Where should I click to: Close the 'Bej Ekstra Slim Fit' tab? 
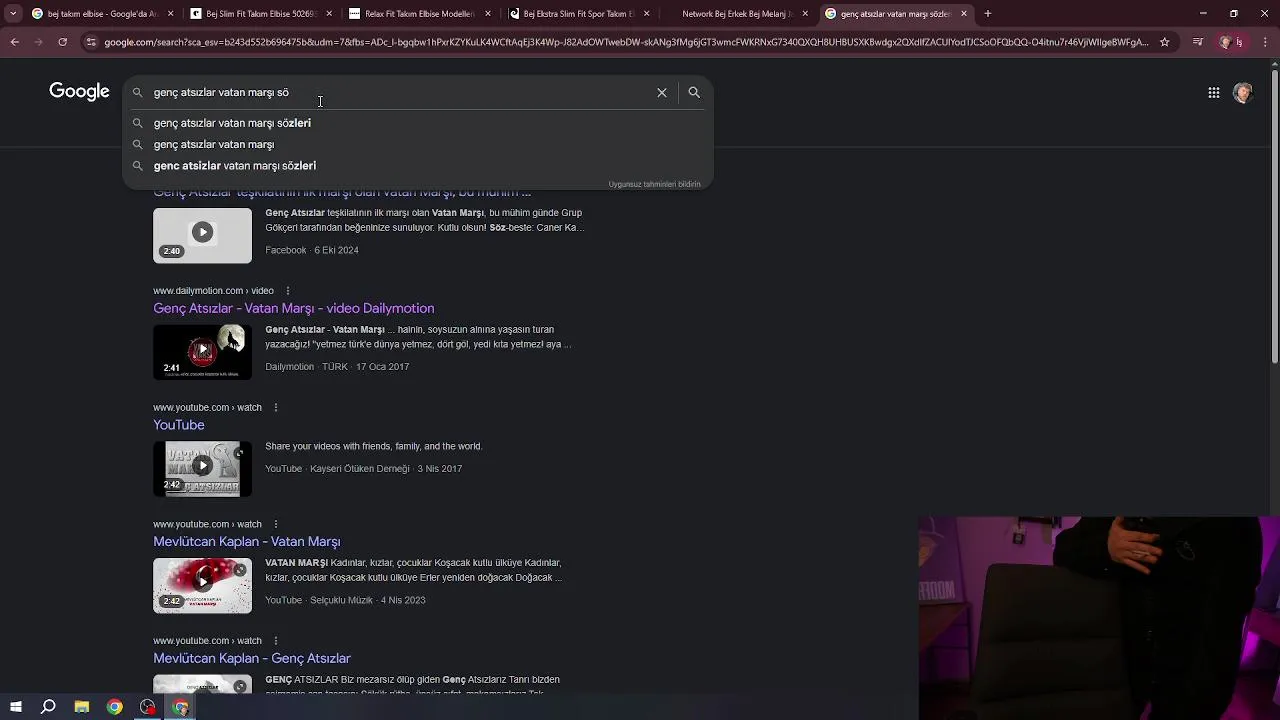point(647,14)
